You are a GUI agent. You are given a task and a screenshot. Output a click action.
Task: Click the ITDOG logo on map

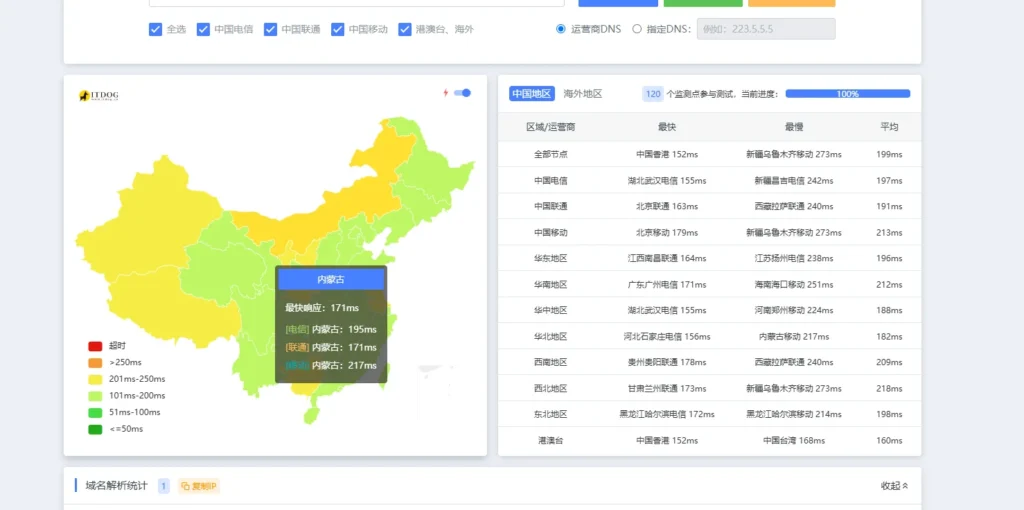[x=100, y=95]
